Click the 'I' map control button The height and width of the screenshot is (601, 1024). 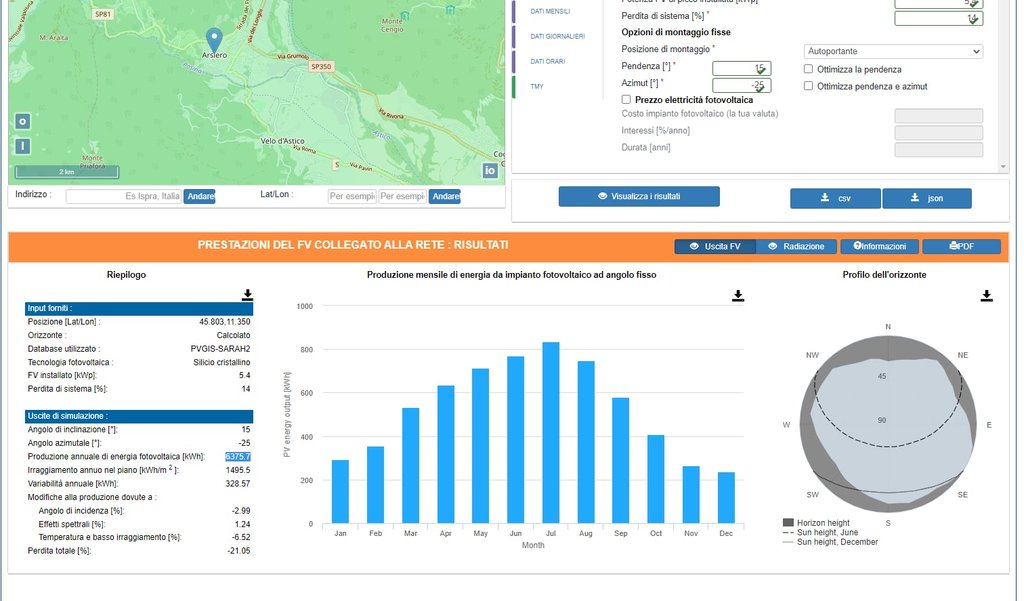(22, 146)
